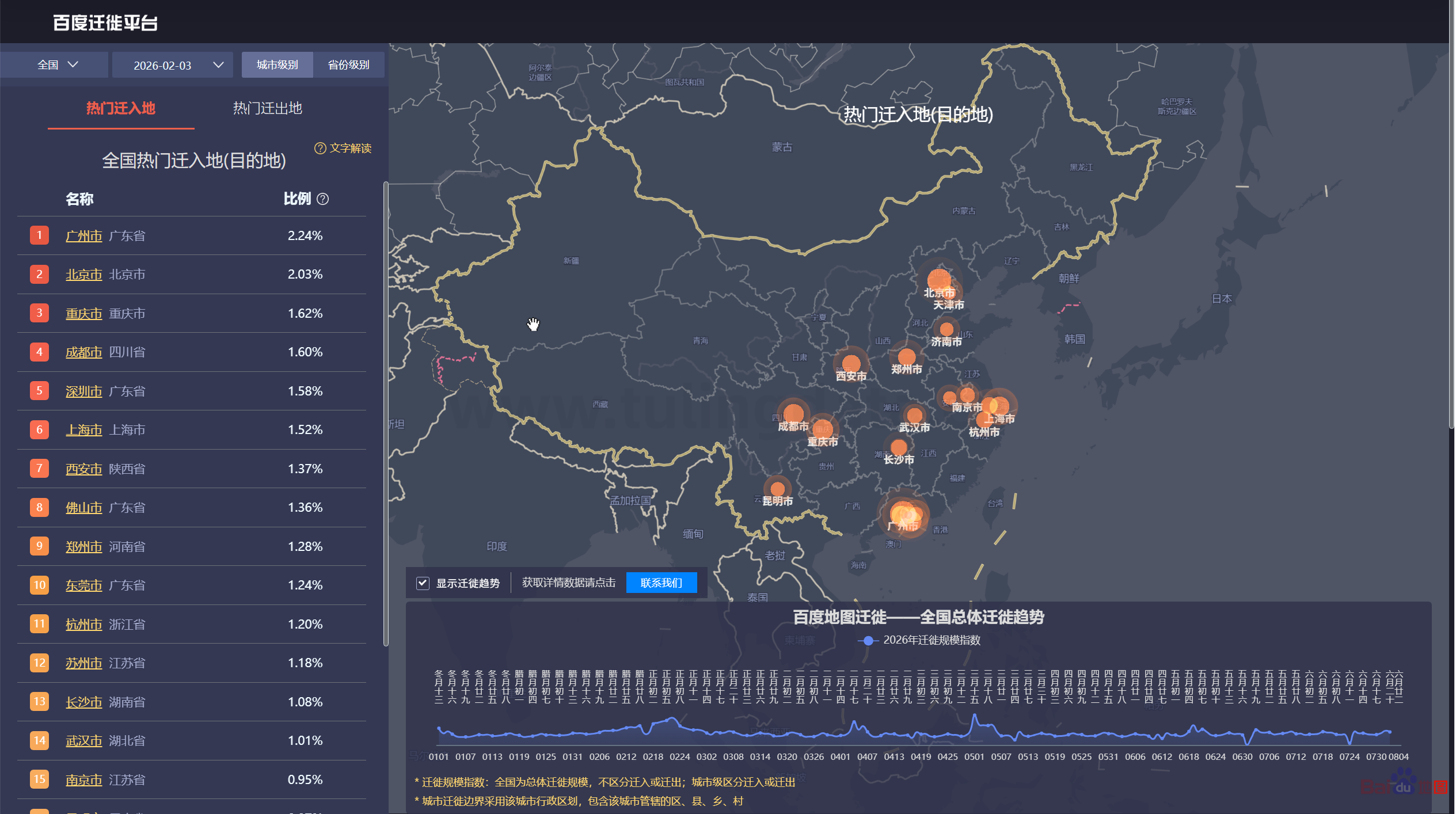The image size is (1456, 814).
Task: Open the 深圳市 link in the list
Action: click(x=83, y=391)
